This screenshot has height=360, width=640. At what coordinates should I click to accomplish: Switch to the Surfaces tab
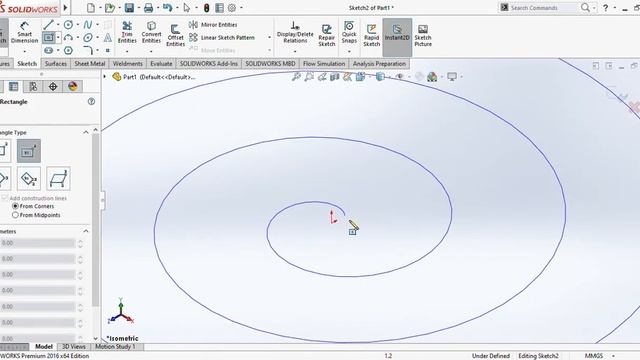pyautogui.click(x=56, y=64)
